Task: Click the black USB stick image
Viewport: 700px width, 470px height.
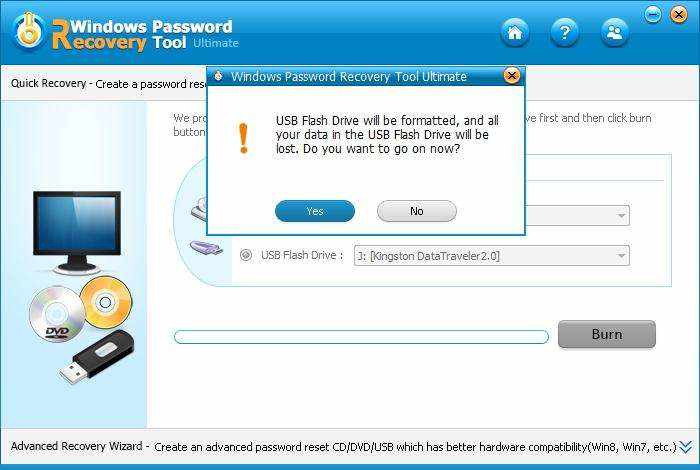Action: click(x=96, y=358)
